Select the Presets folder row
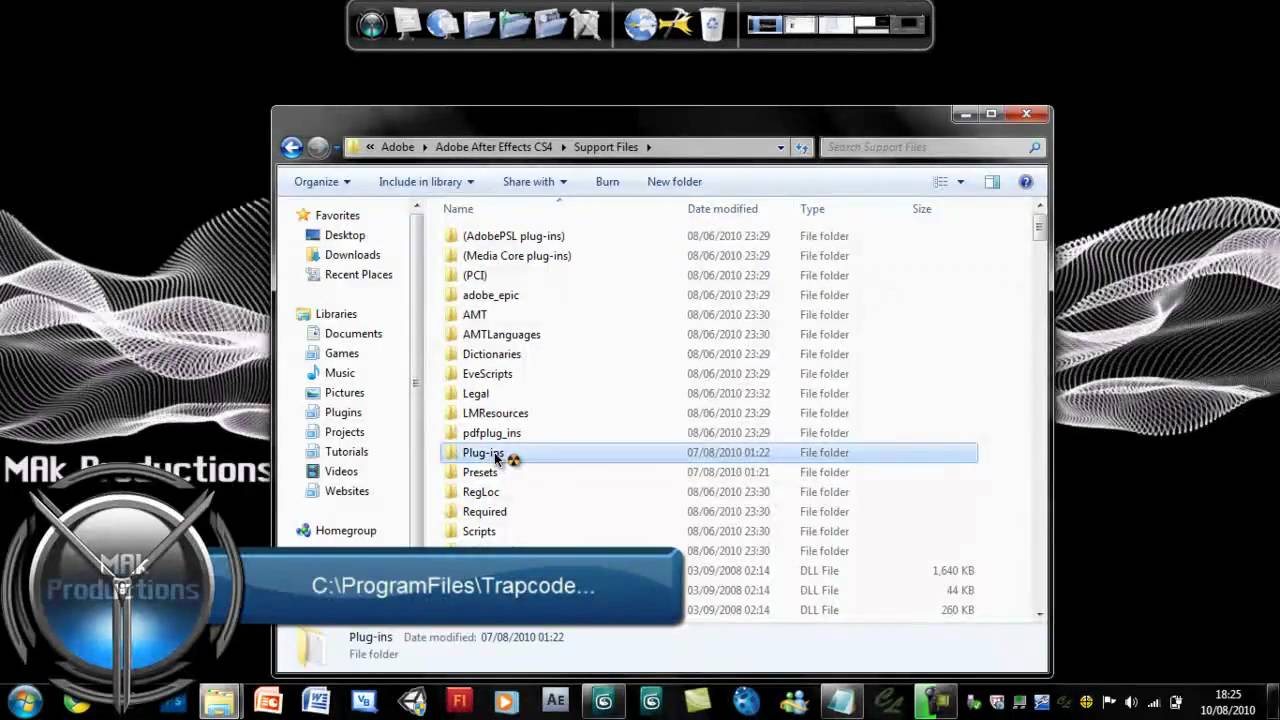The width and height of the screenshot is (1280, 720). (x=709, y=472)
